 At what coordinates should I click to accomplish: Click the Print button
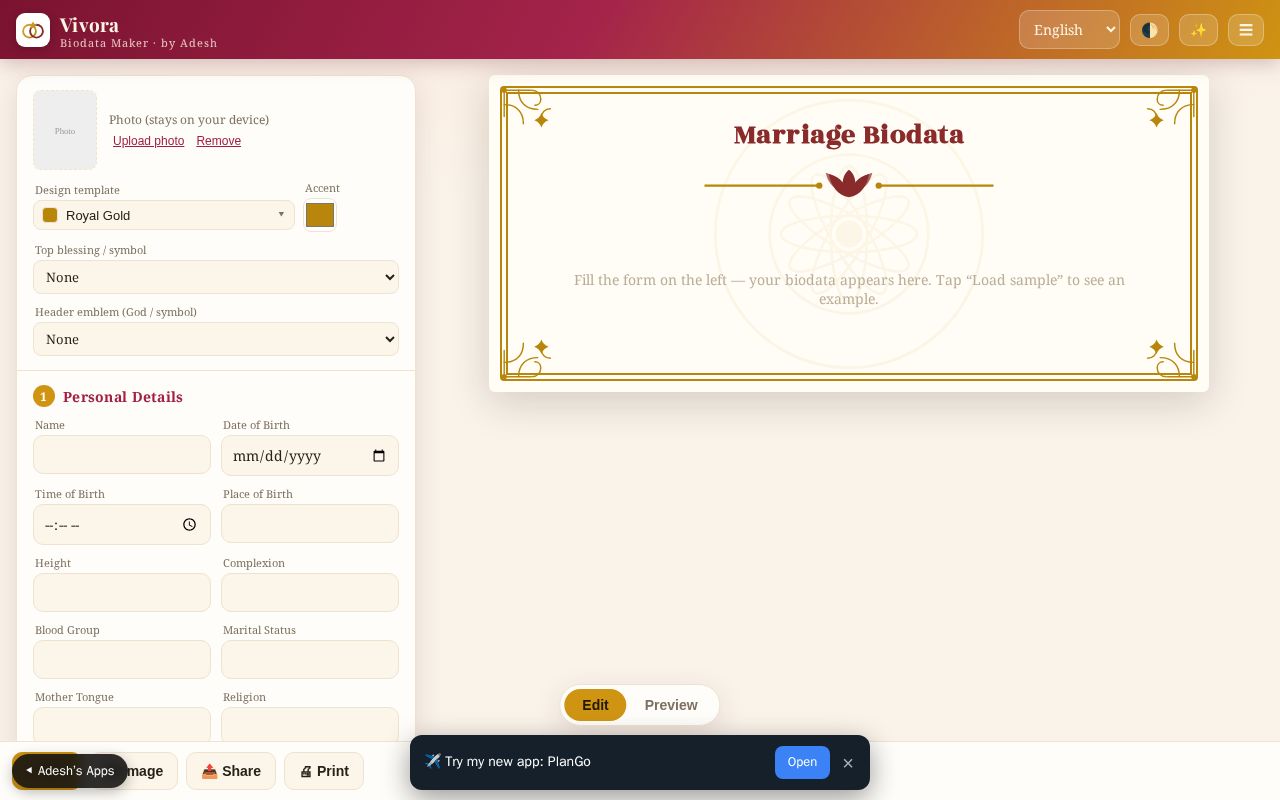324,771
